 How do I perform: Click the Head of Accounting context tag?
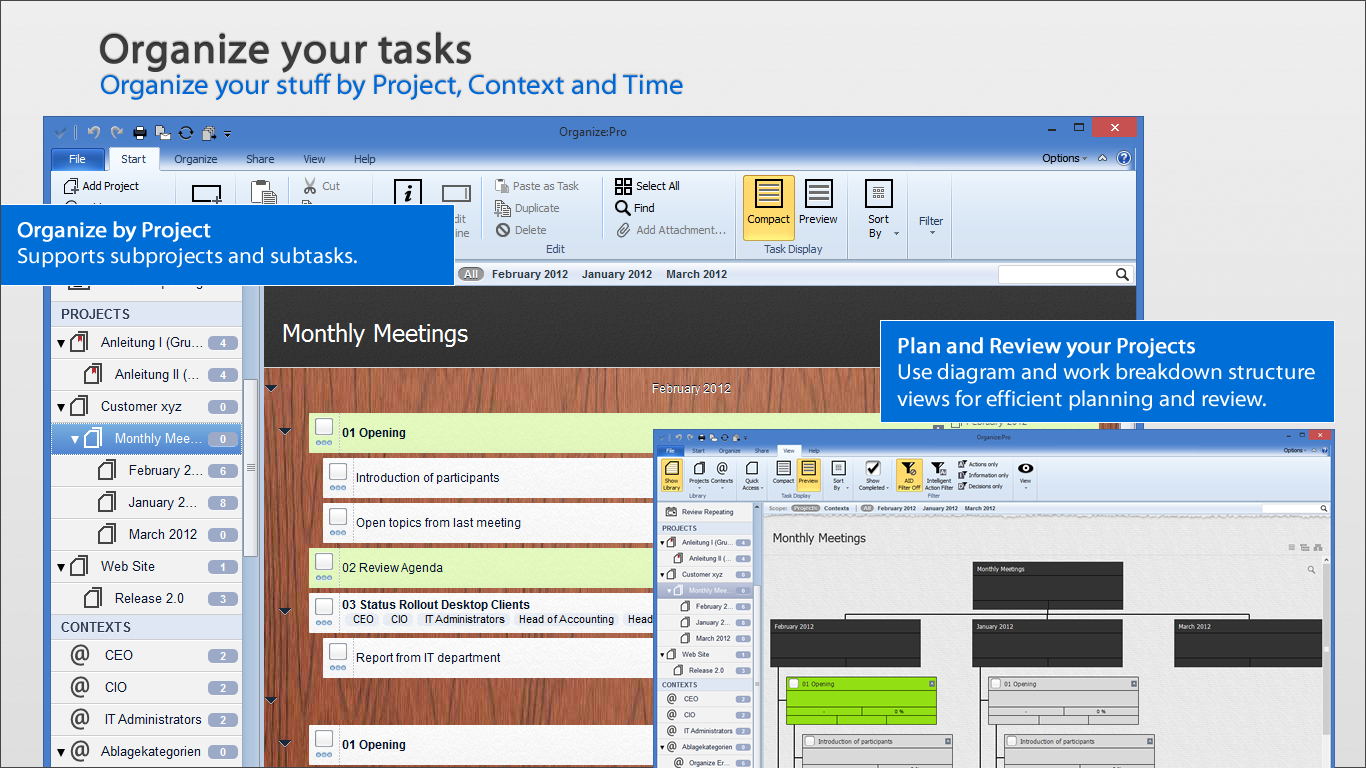(x=566, y=619)
